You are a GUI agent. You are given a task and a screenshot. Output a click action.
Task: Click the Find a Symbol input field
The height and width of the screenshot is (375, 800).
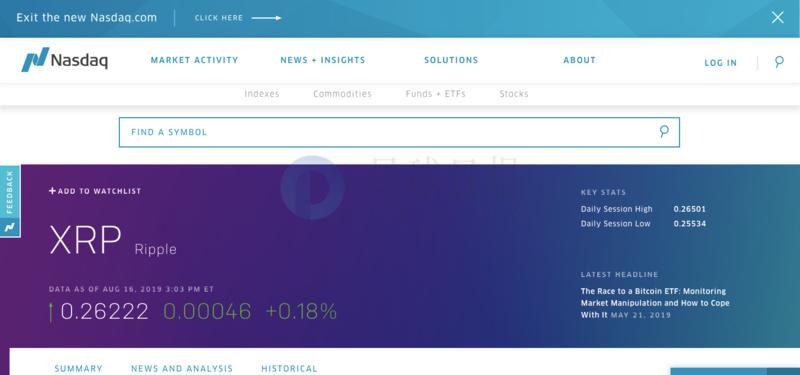pyautogui.click(x=399, y=132)
